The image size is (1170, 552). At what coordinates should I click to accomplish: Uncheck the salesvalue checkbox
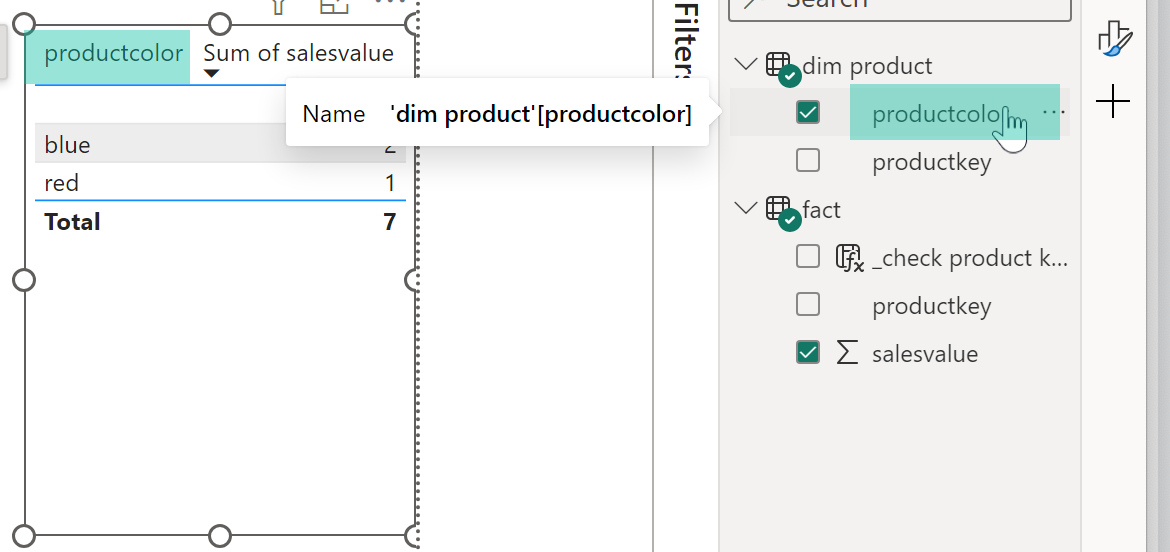808,352
